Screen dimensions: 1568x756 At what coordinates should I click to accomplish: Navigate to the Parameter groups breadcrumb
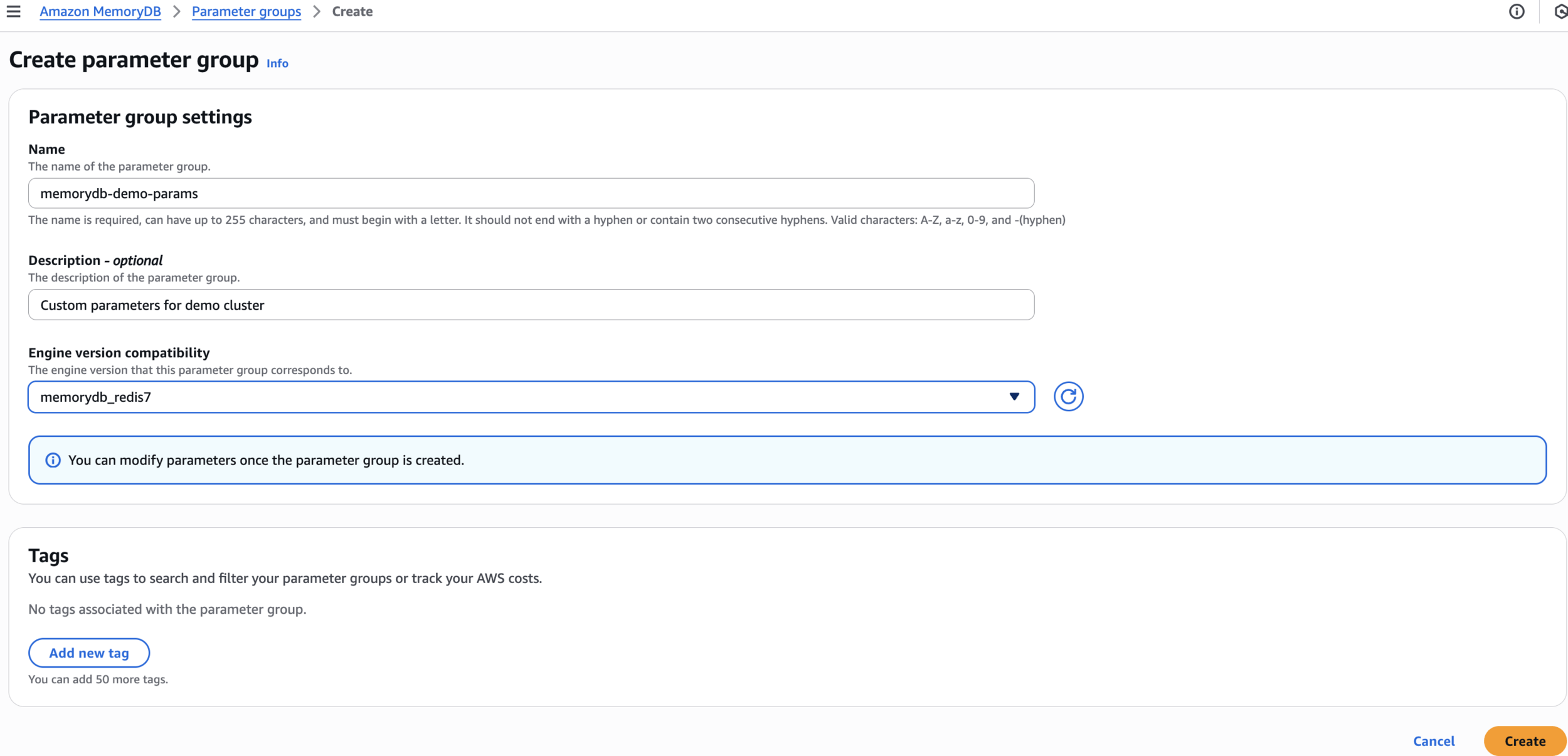pyautogui.click(x=246, y=11)
